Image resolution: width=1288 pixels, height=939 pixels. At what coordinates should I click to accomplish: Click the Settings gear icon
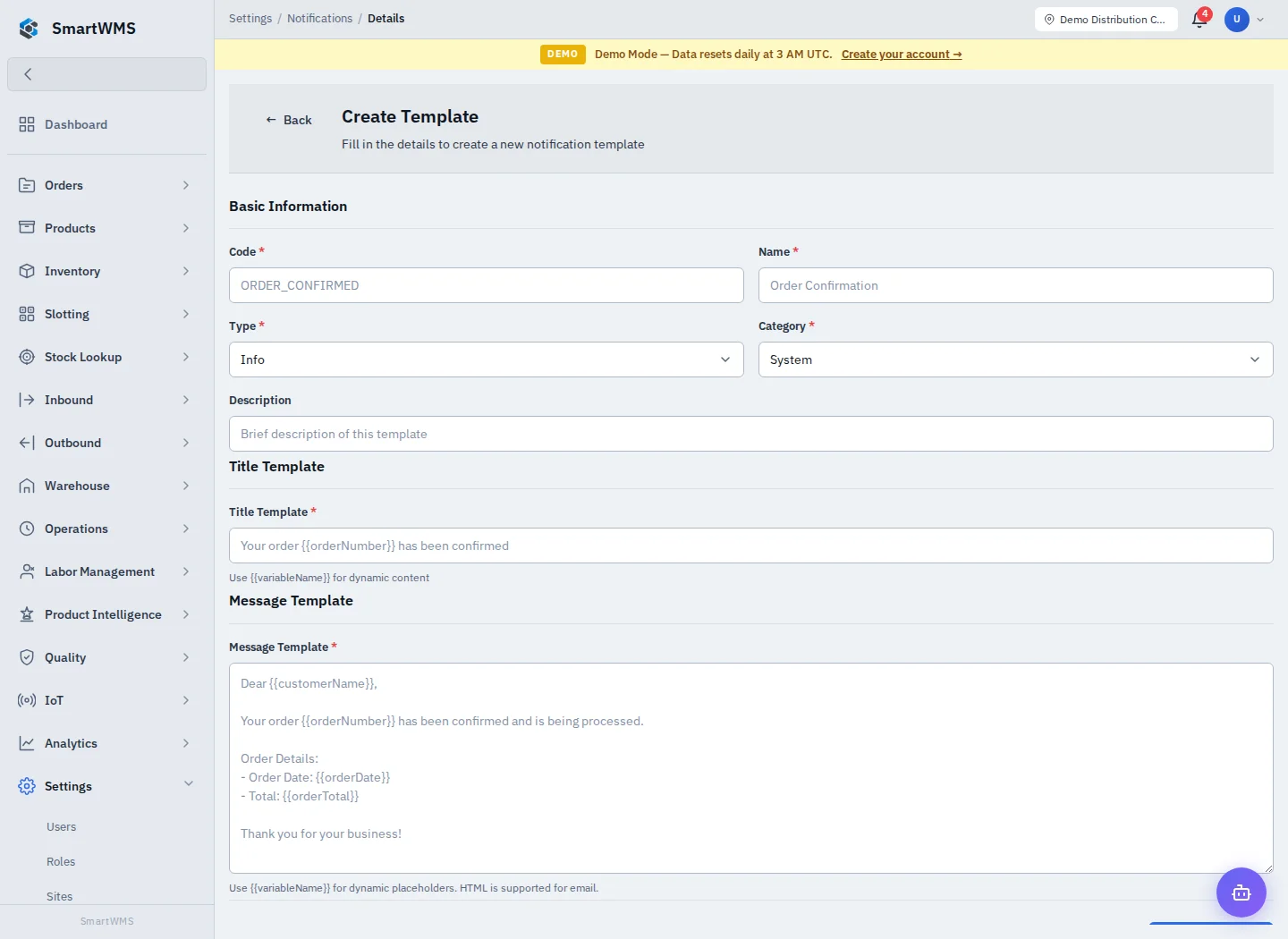coord(27,786)
